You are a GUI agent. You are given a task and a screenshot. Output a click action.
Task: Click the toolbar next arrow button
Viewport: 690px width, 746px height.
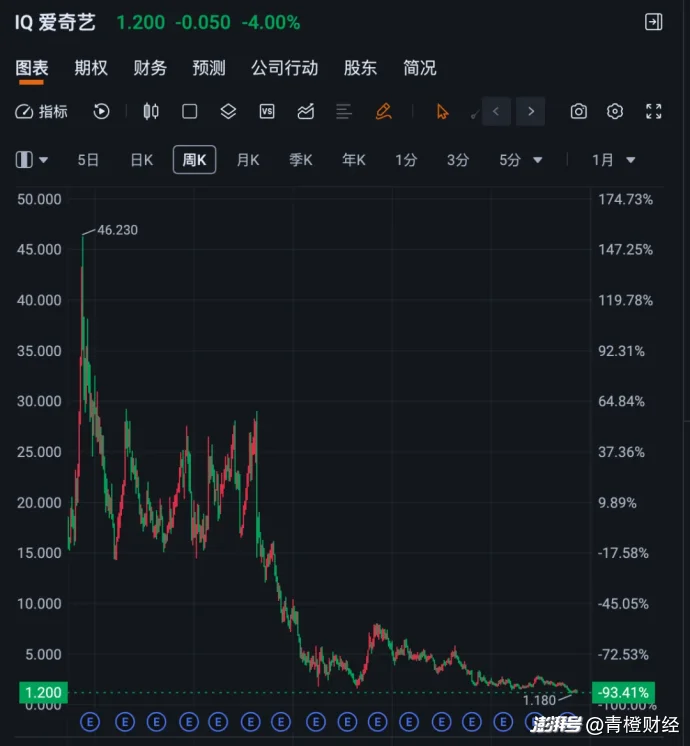[x=530, y=112]
